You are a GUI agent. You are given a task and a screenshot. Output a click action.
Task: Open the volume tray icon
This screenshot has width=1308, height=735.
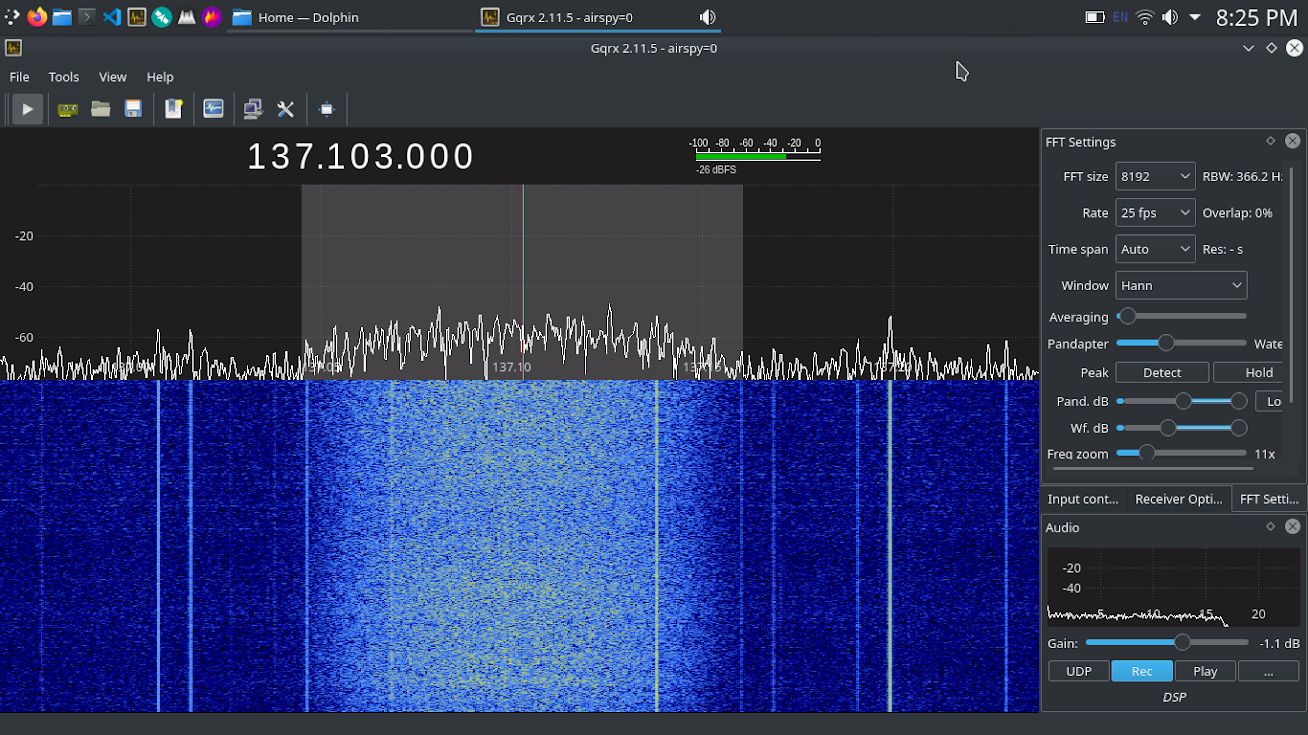1170,17
